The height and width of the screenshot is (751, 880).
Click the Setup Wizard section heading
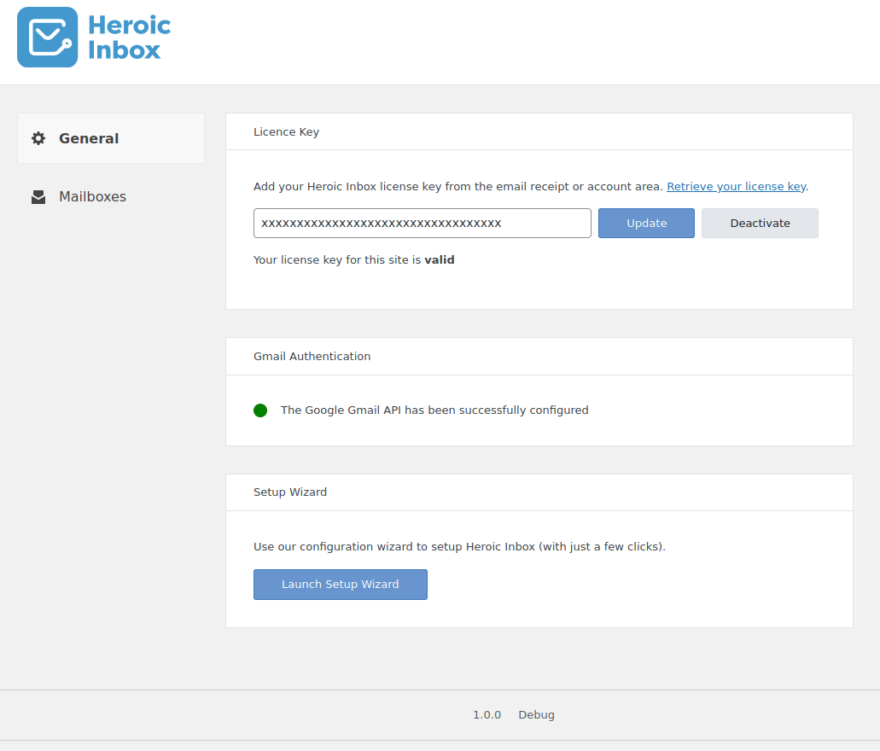click(x=290, y=492)
